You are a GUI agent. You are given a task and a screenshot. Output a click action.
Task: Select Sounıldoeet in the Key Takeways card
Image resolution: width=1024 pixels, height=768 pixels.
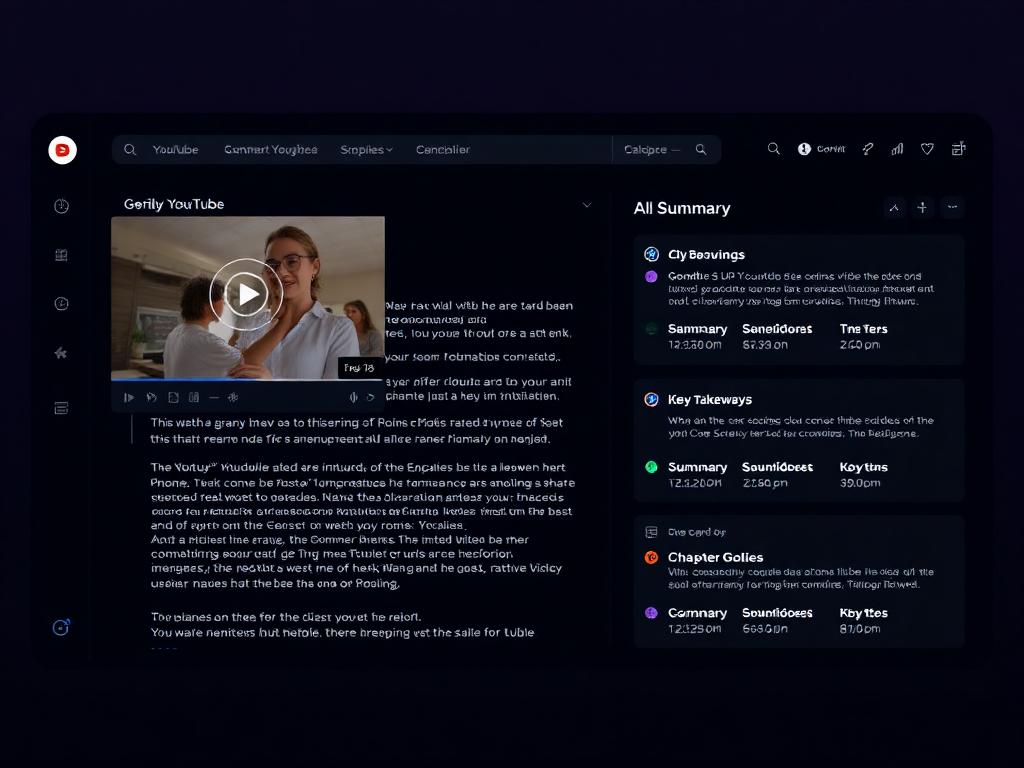pos(777,468)
